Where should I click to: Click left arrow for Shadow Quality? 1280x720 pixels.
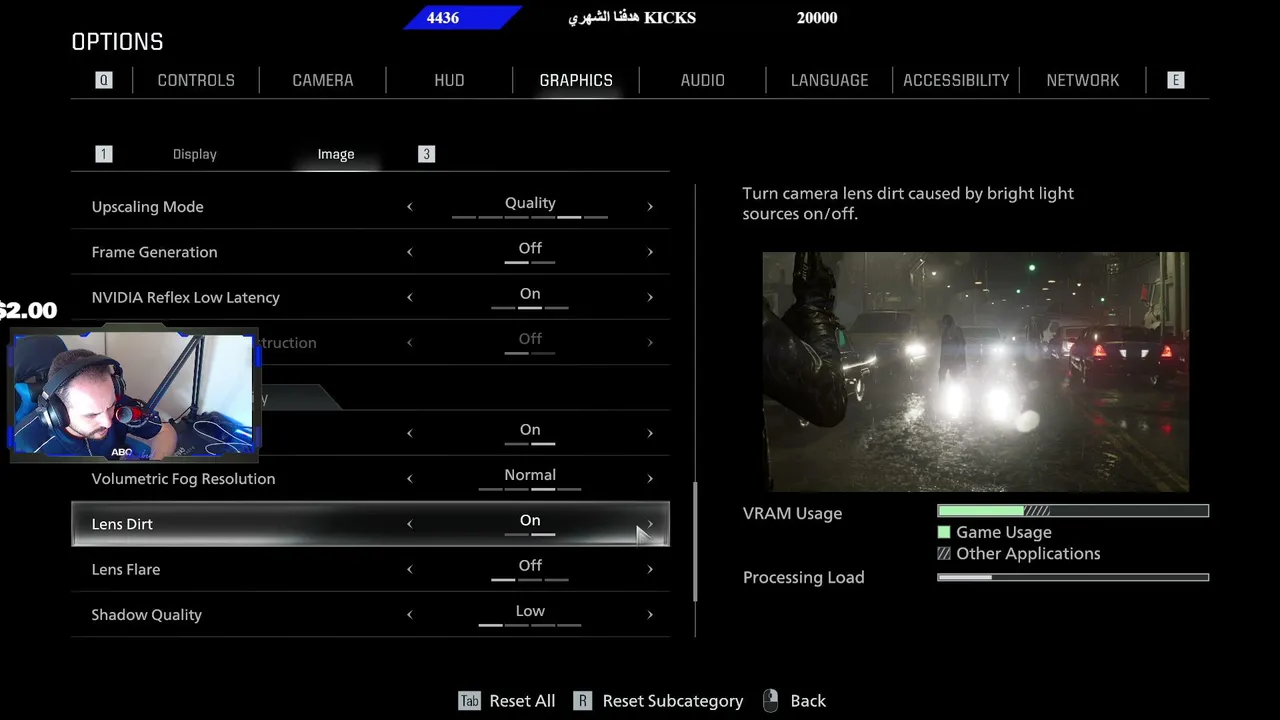tap(409, 614)
